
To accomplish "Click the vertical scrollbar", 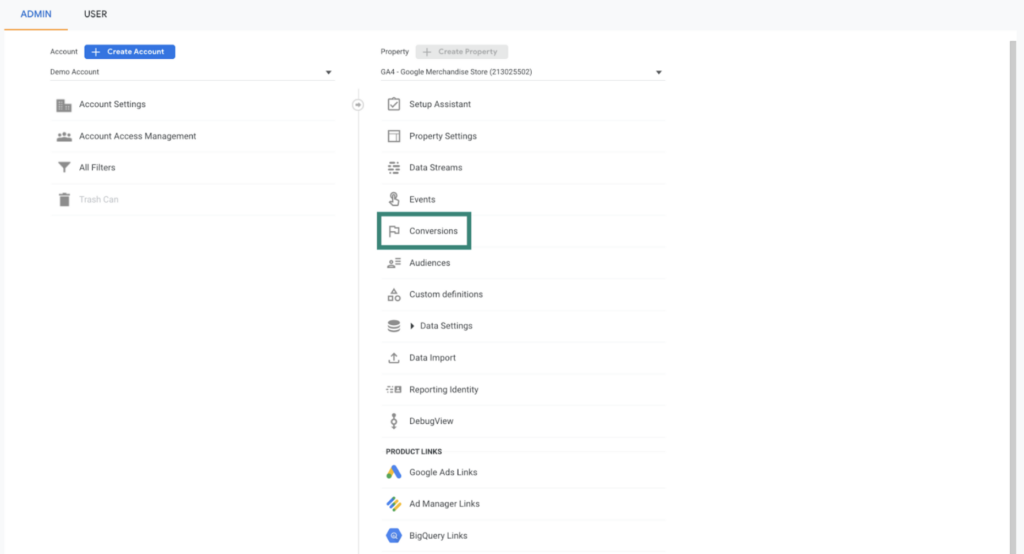I will (x=1013, y=297).
